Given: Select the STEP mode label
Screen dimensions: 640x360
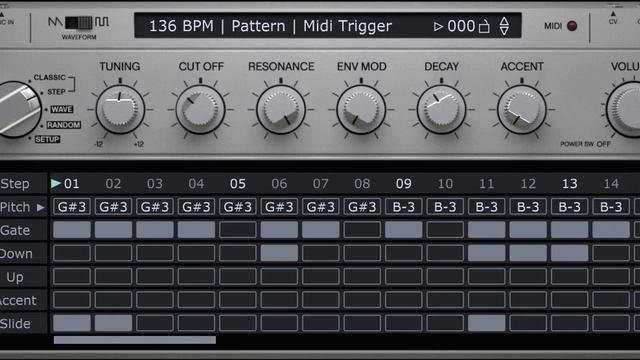Looking at the screenshot, I should point(56,92).
